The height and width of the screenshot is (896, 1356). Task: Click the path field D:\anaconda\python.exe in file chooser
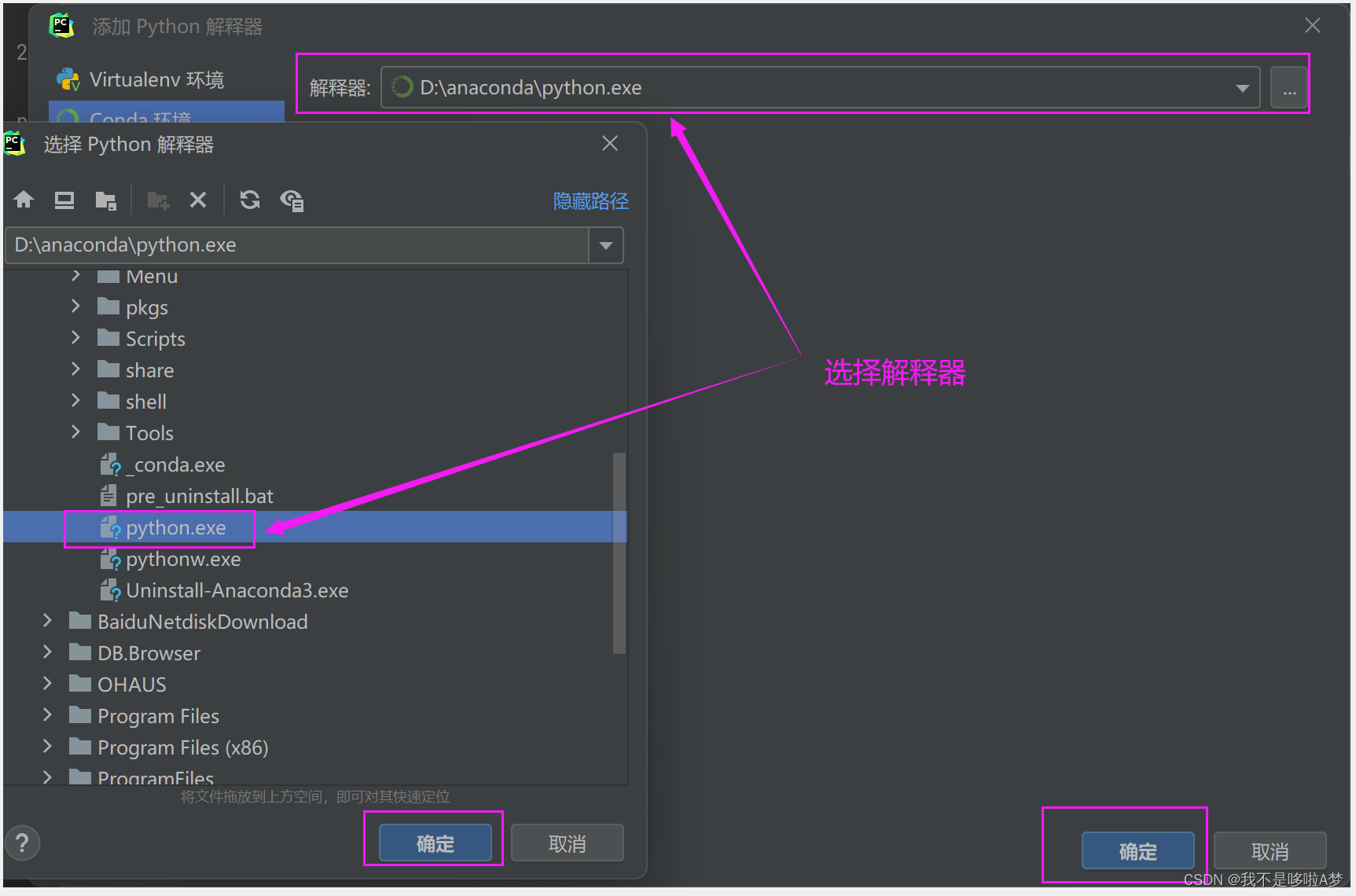(297, 245)
